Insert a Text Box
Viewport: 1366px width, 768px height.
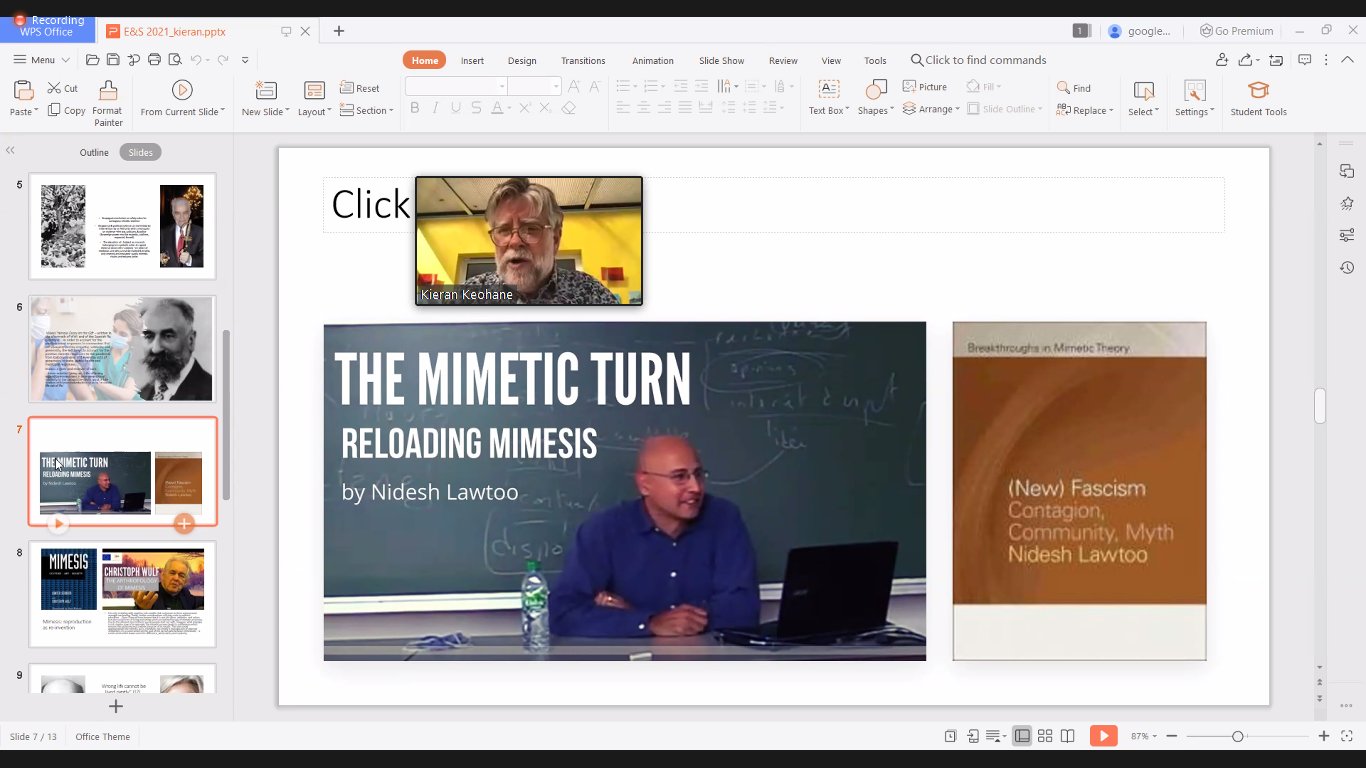(828, 99)
